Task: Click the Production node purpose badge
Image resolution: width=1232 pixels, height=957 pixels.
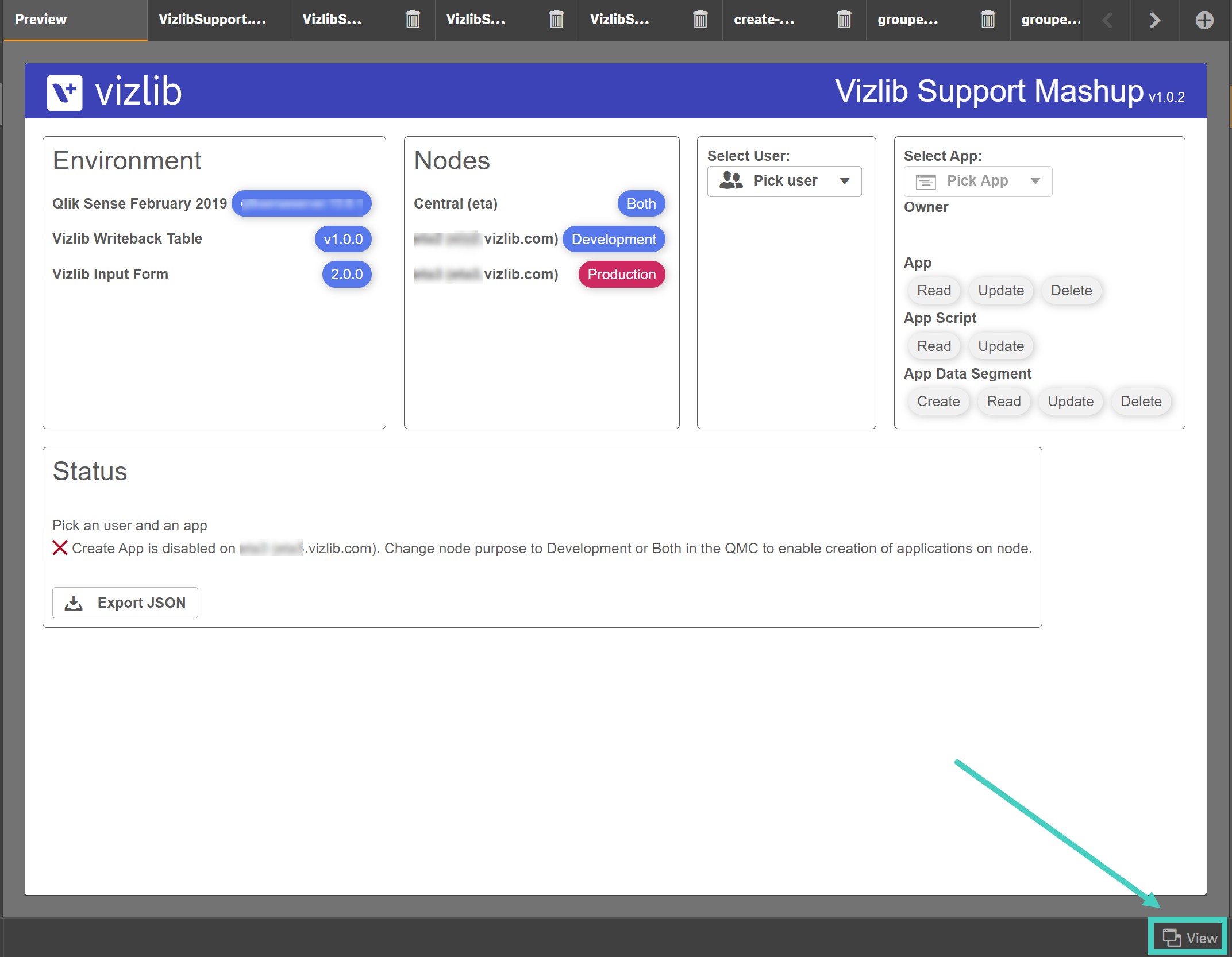Action: click(x=621, y=274)
